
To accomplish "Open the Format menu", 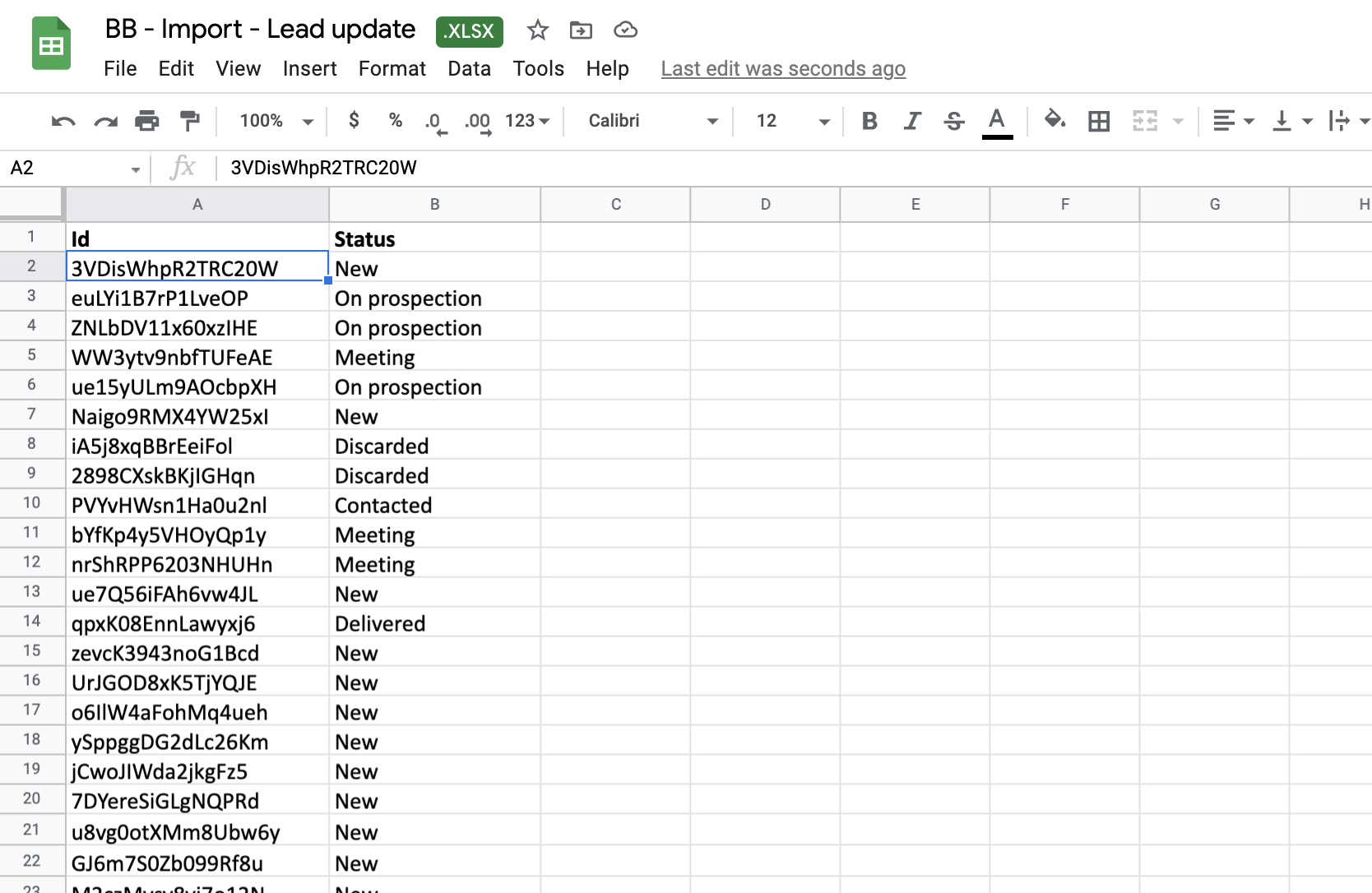I will click(x=392, y=68).
